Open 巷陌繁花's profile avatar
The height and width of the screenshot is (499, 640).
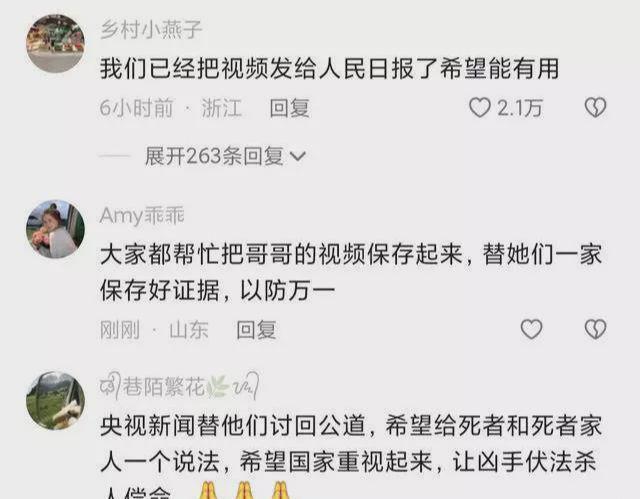56,401
